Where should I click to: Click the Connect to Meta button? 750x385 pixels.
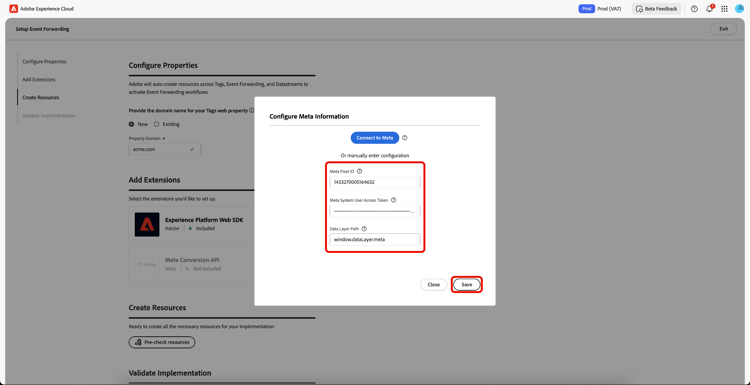375,138
